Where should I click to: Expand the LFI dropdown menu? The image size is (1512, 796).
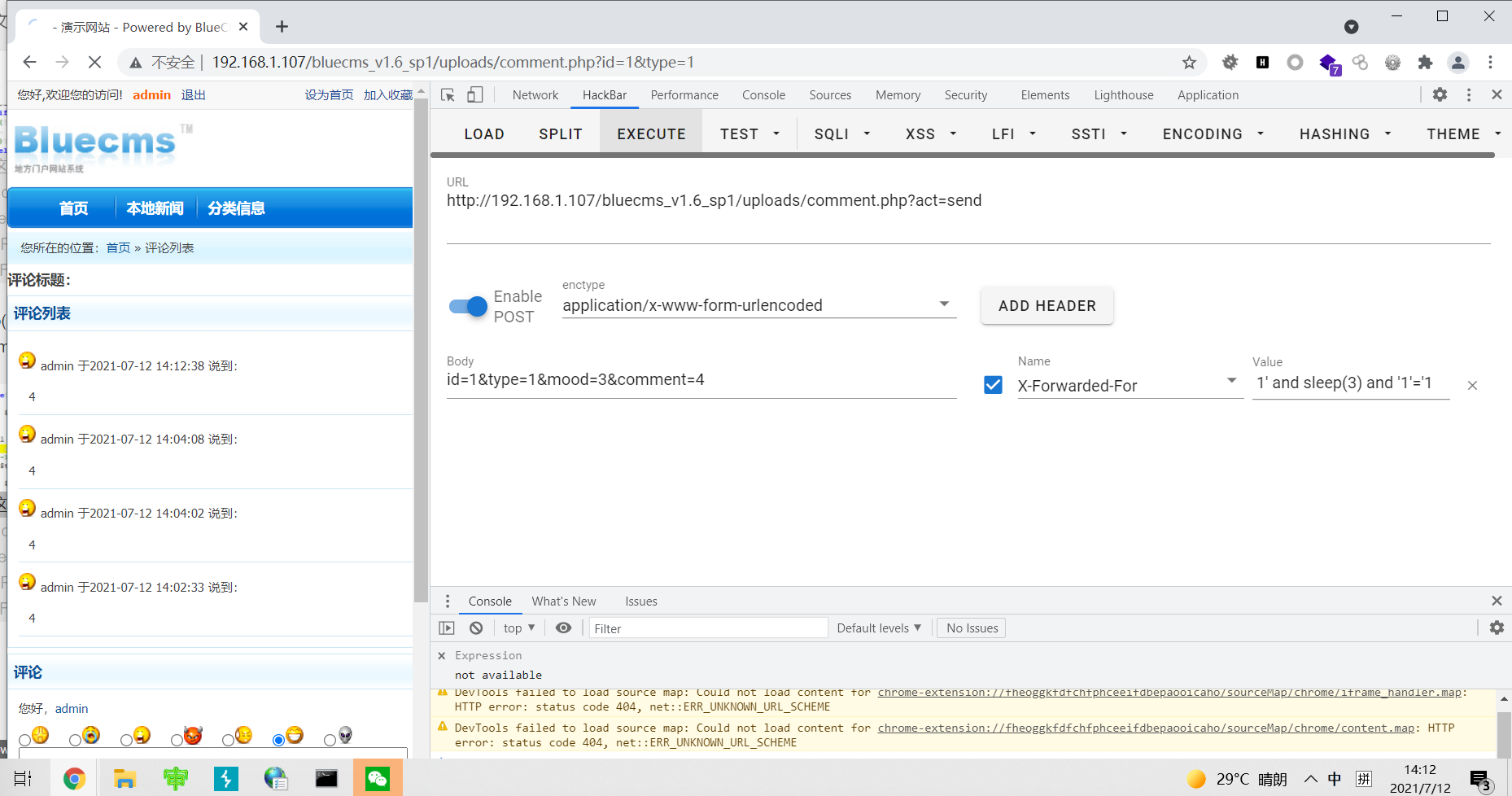(1014, 134)
